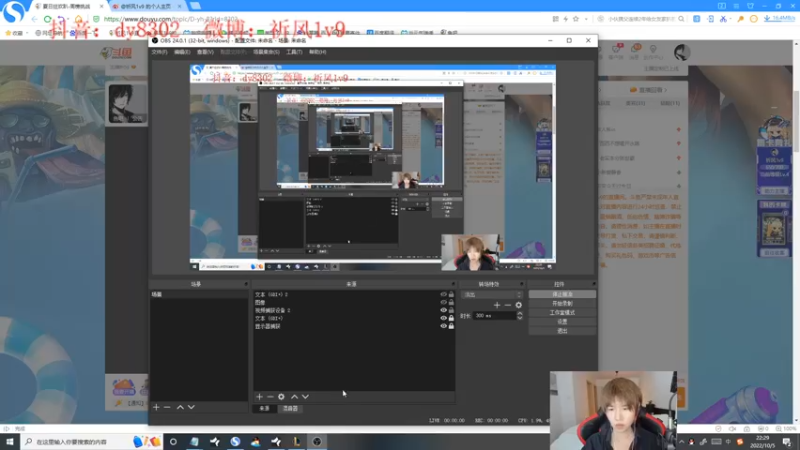
Task: Move scene down in Scenes panel
Action: [x=191, y=407]
